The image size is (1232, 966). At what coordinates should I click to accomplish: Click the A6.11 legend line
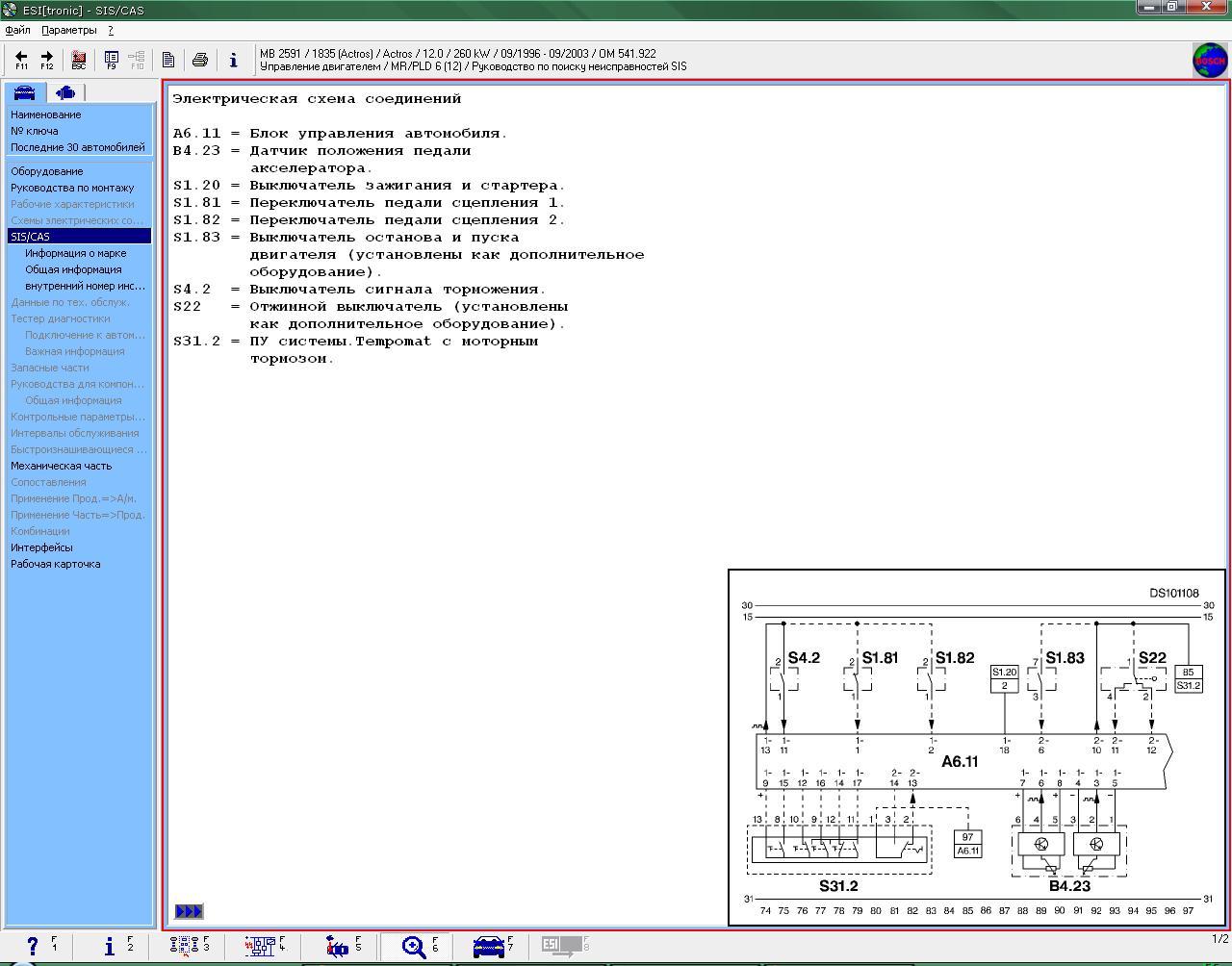(x=340, y=133)
